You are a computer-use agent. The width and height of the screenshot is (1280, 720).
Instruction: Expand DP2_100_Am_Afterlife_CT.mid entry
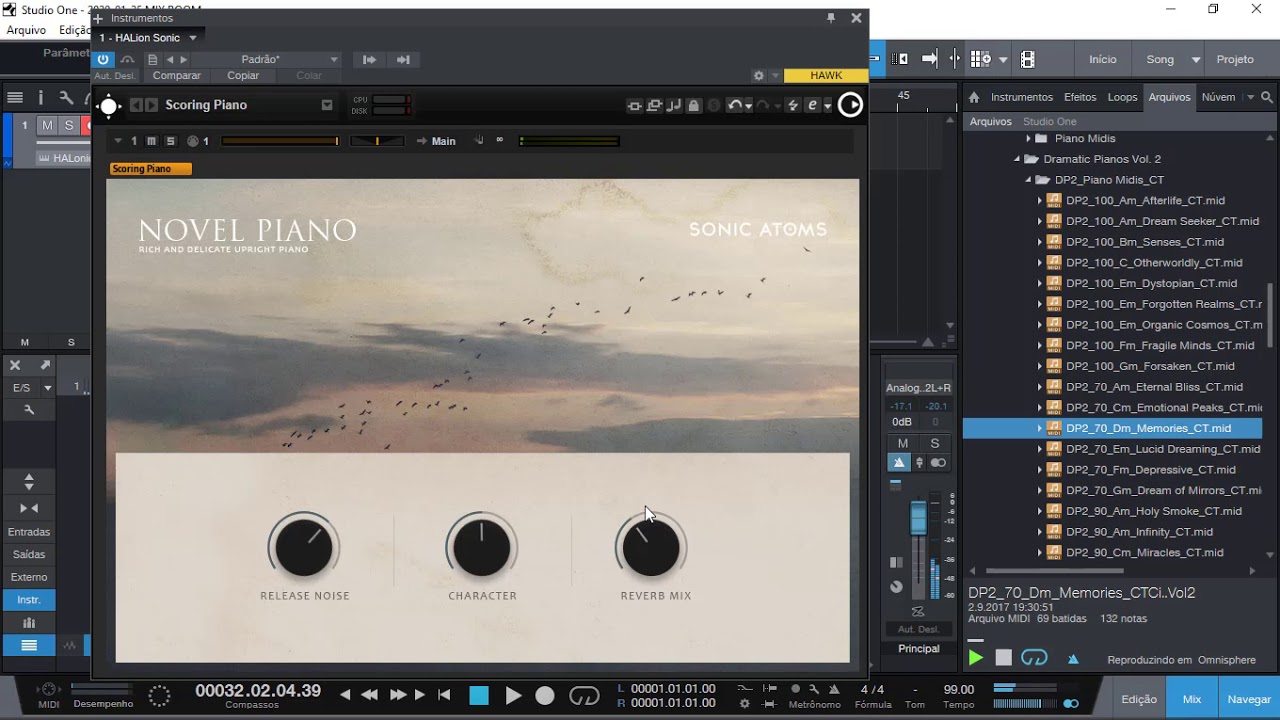click(1039, 201)
